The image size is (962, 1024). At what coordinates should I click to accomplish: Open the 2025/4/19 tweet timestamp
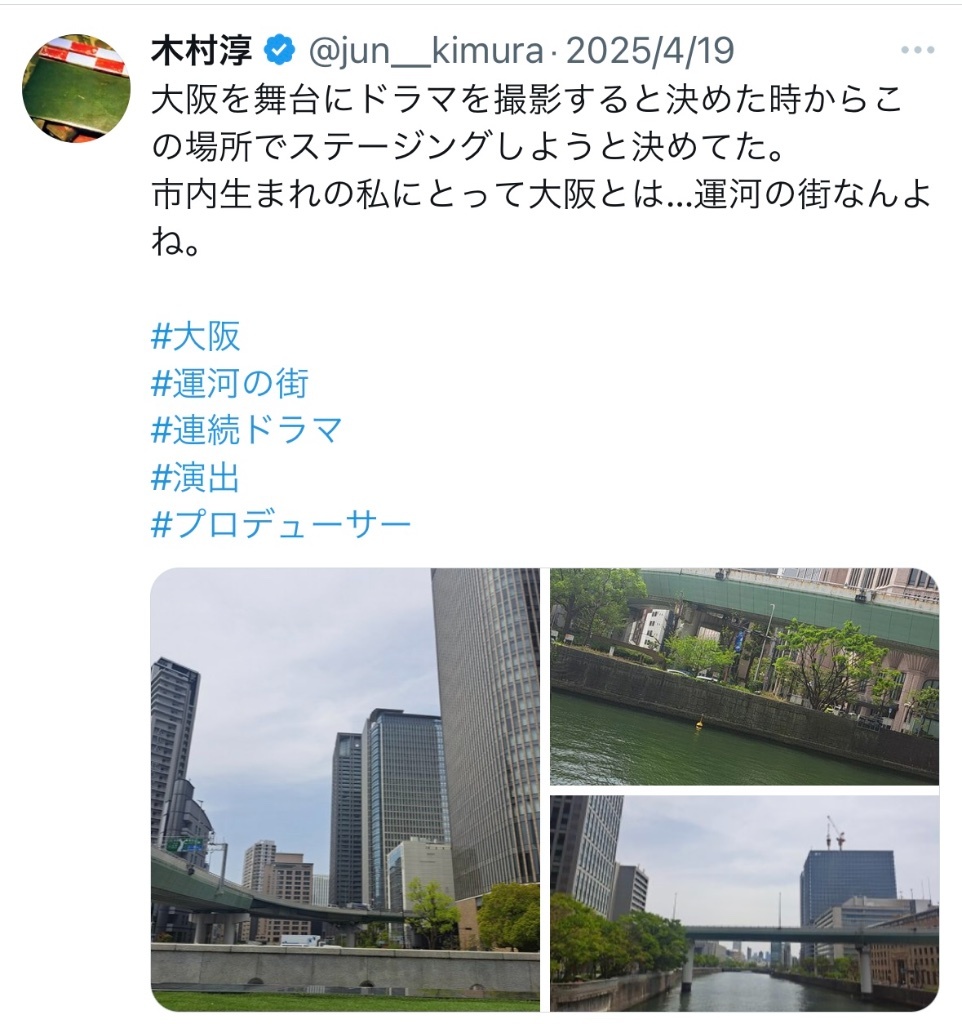[650, 51]
